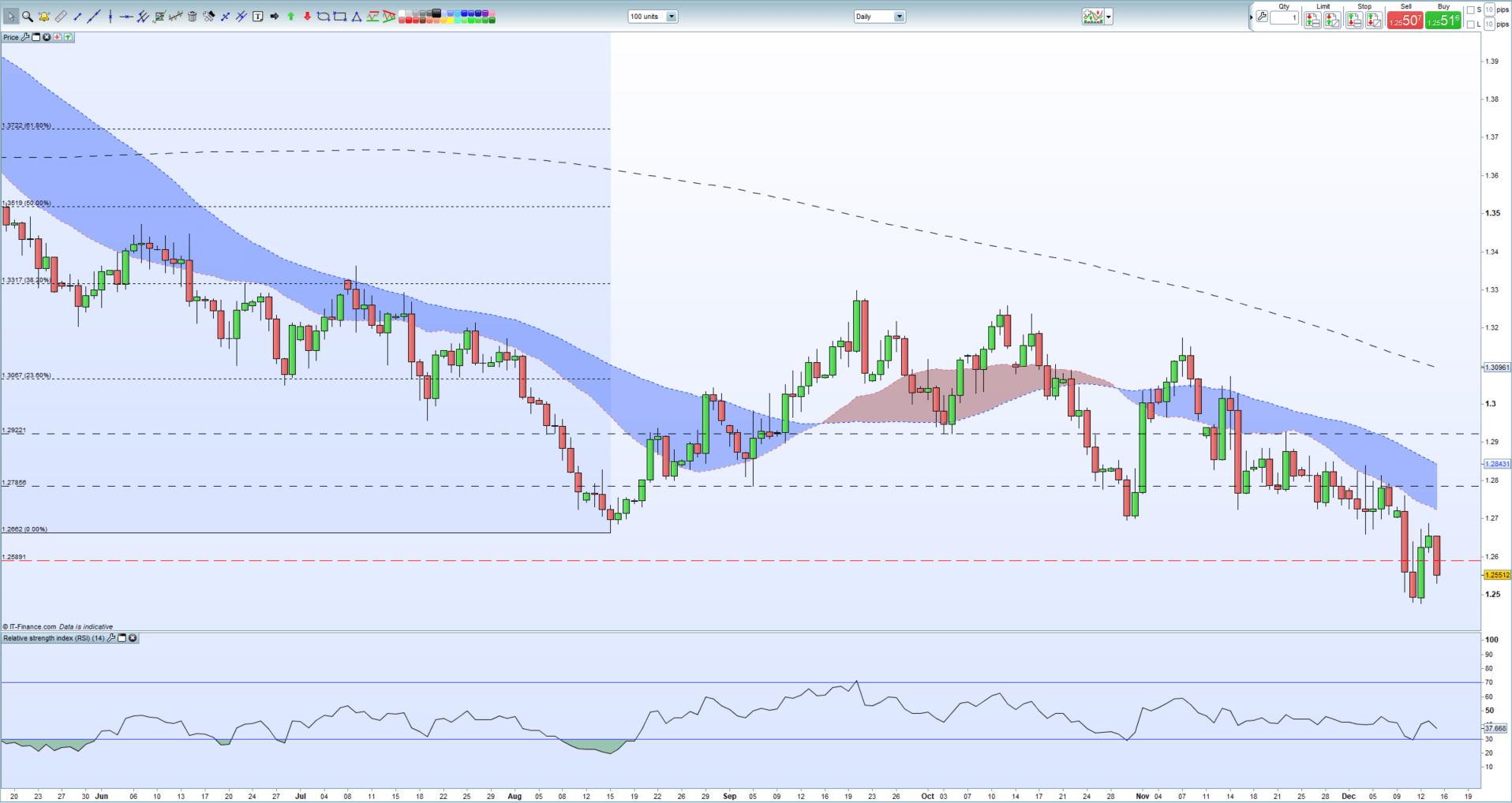The image size is (1512, 803).
Task: Insert a green up arrow marker
Action: click(290, 17)
